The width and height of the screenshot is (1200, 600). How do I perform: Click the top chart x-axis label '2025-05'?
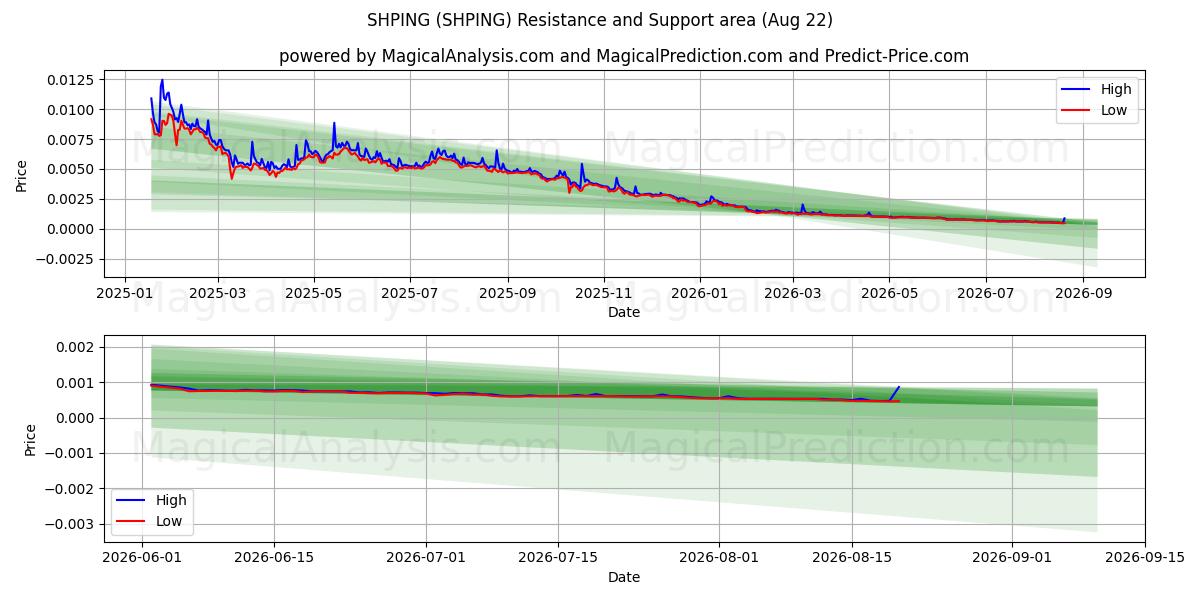[x=314, y=294]
